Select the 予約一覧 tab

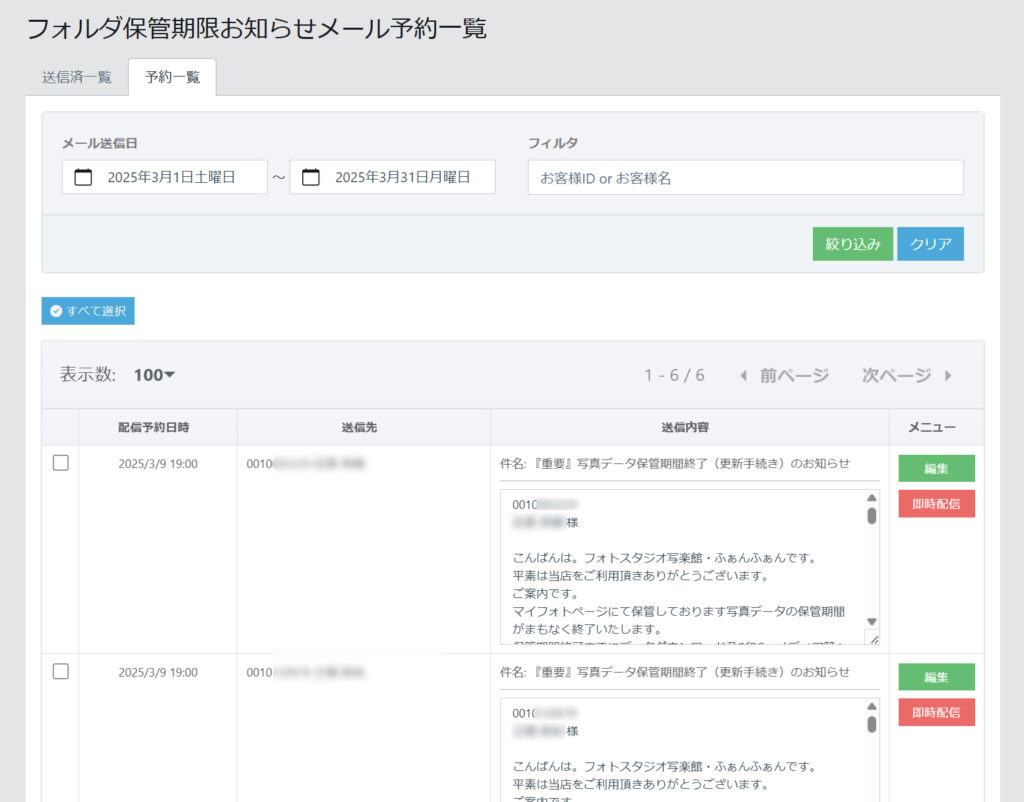(172, 77)
